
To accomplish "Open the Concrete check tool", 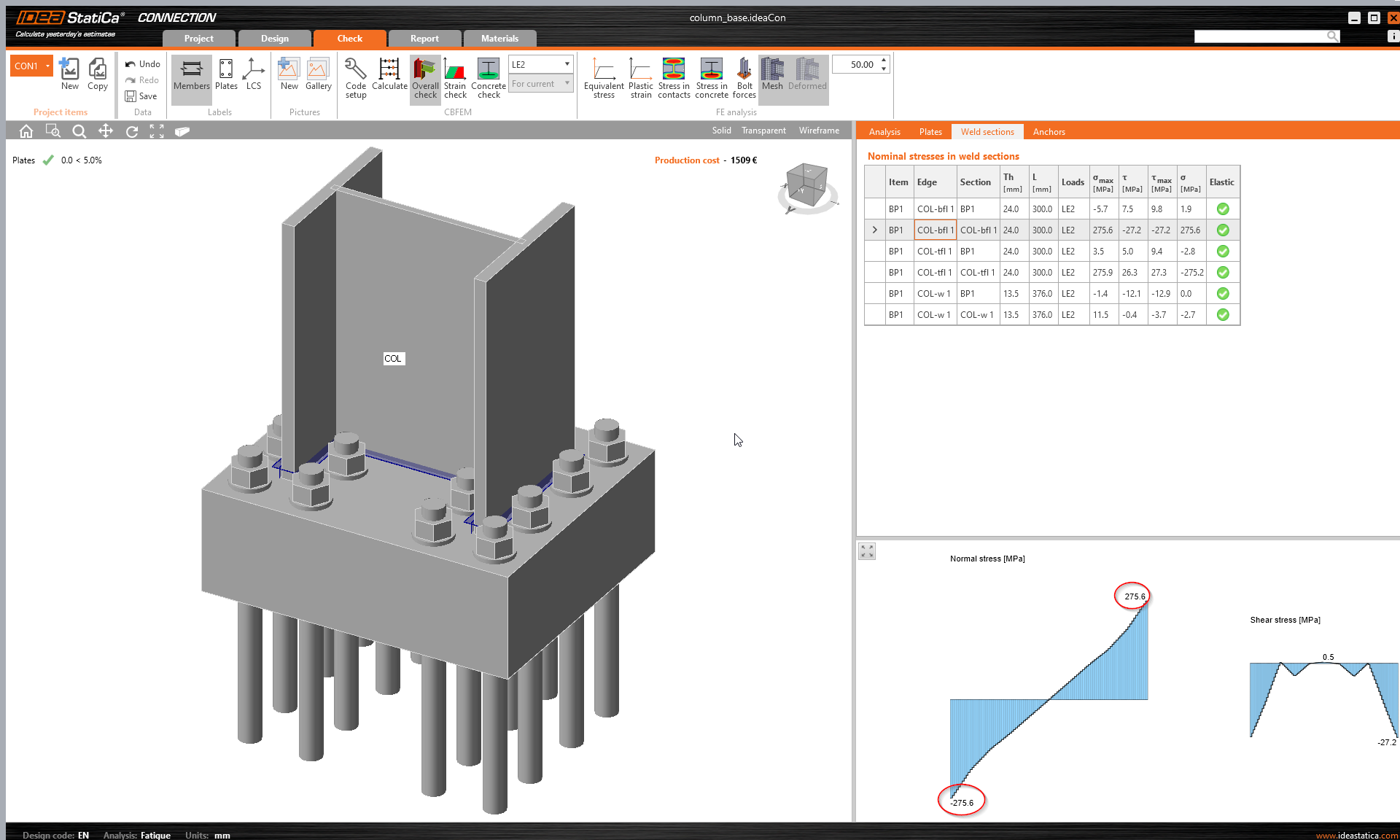I will click(488, 69).
